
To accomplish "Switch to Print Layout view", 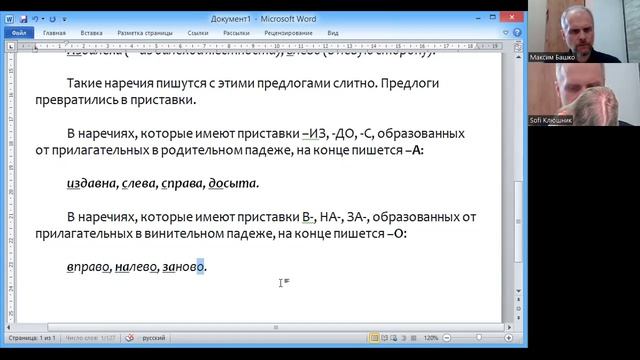I will 374,338.
